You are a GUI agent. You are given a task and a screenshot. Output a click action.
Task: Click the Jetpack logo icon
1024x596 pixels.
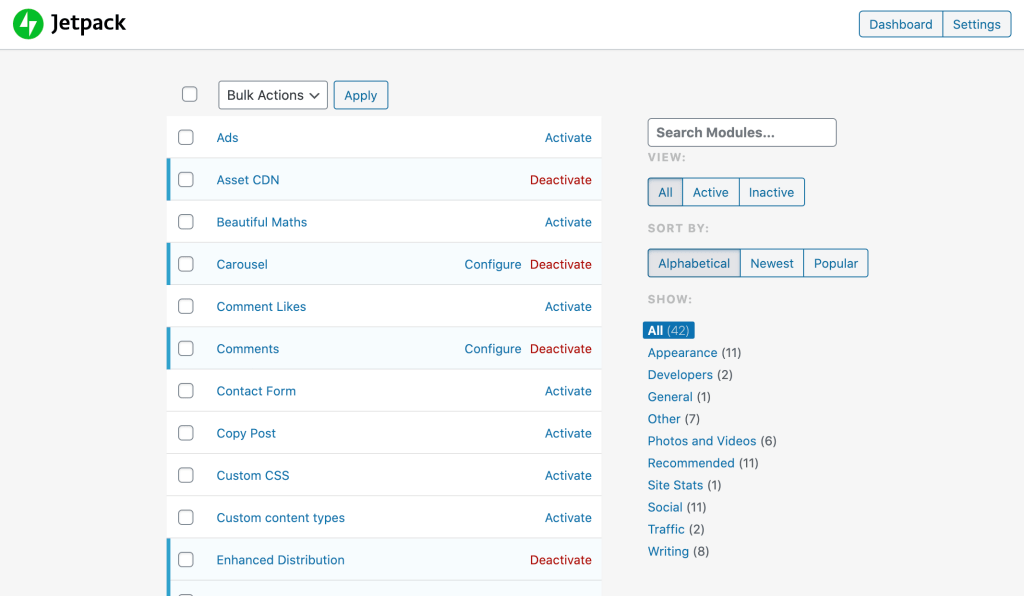pyautogui.click(x=28, y=24)
